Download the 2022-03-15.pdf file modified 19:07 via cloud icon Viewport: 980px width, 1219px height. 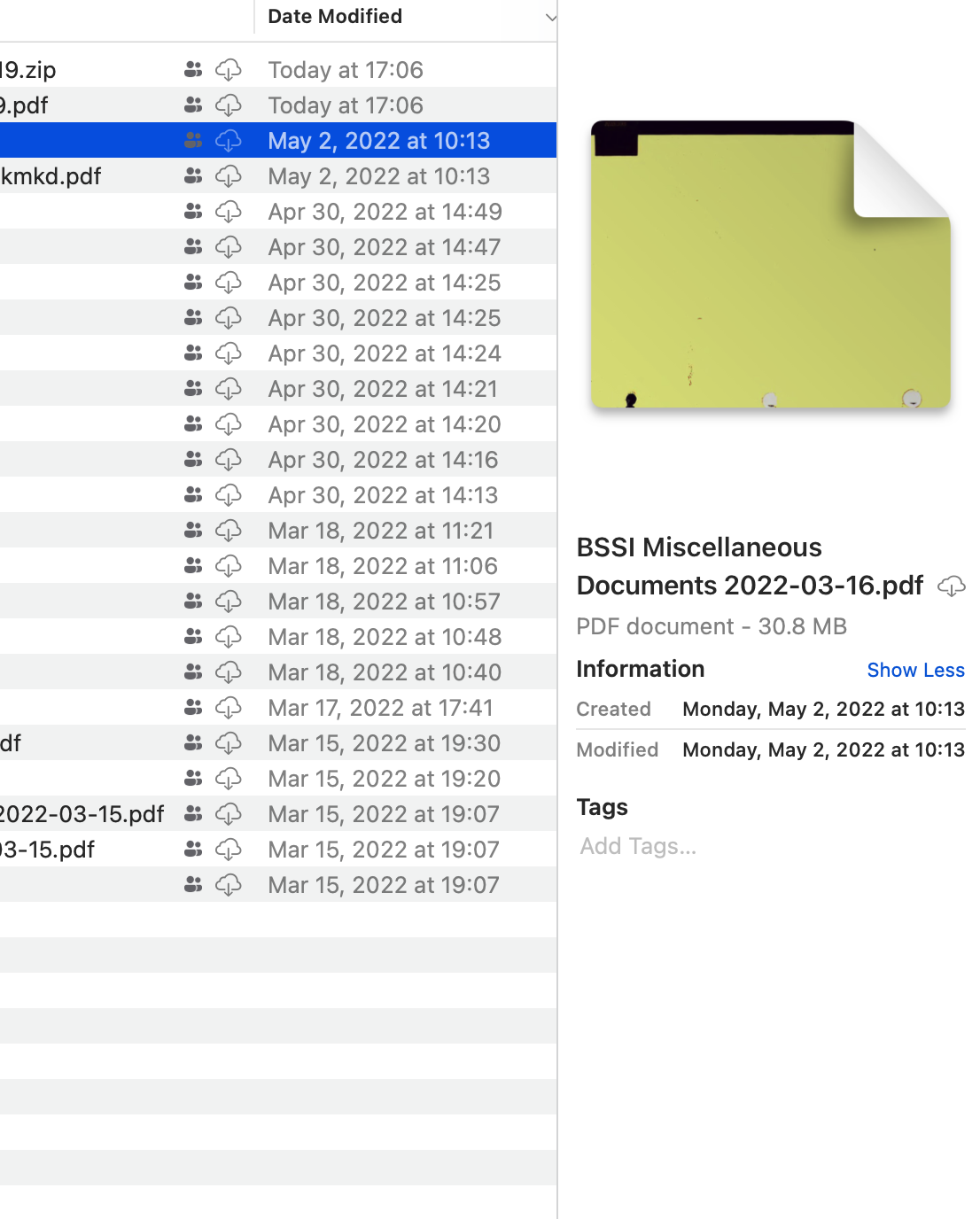[x=229, y=814]
